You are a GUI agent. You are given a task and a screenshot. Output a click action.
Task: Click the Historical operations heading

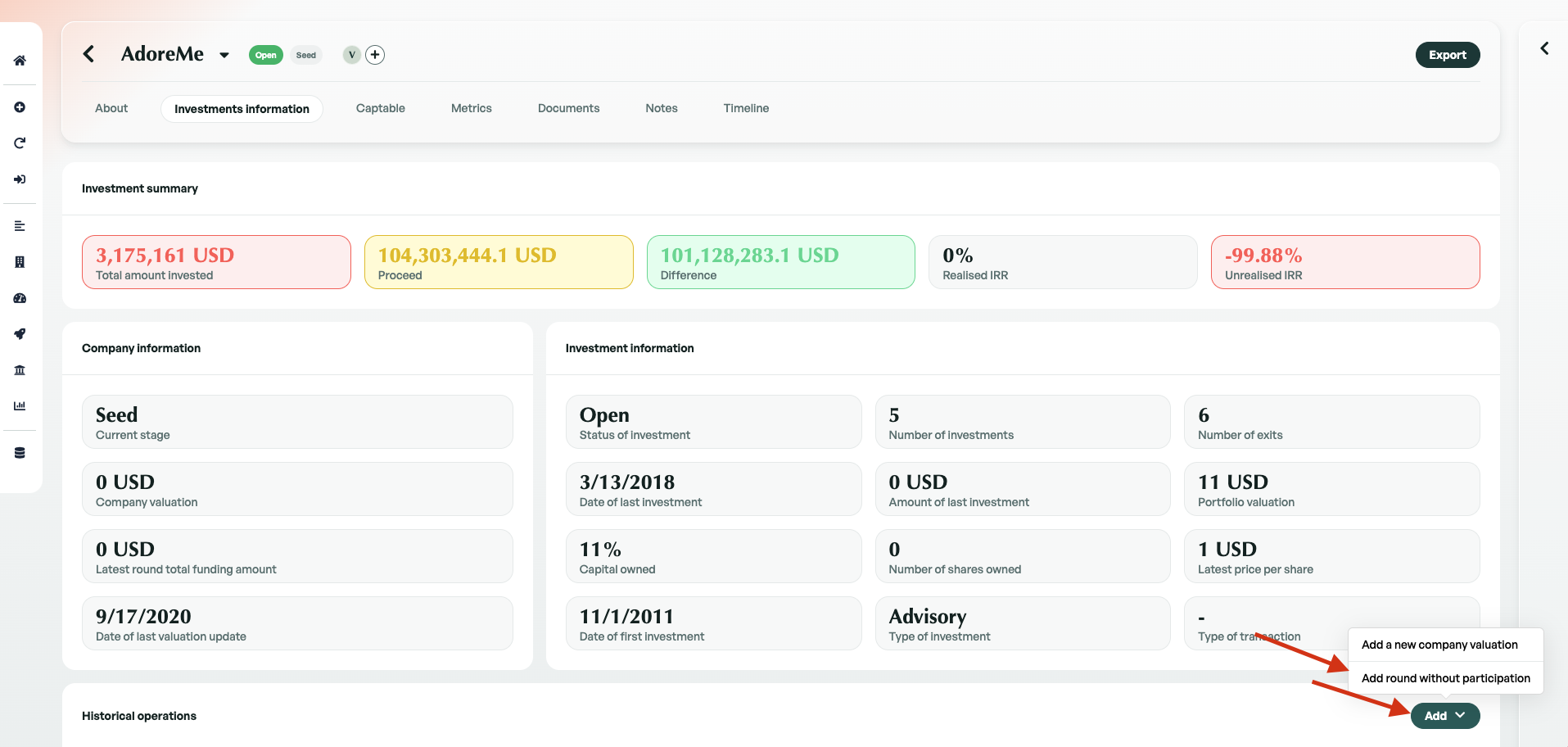pos(139,716)
